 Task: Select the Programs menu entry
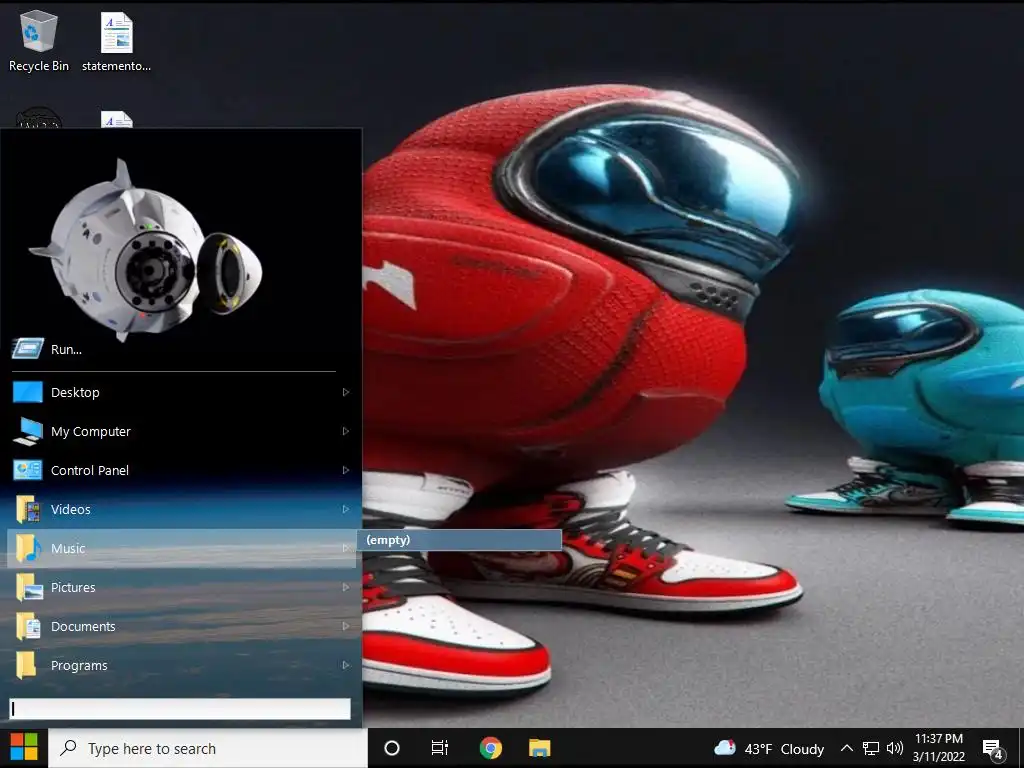coord(181,665)
